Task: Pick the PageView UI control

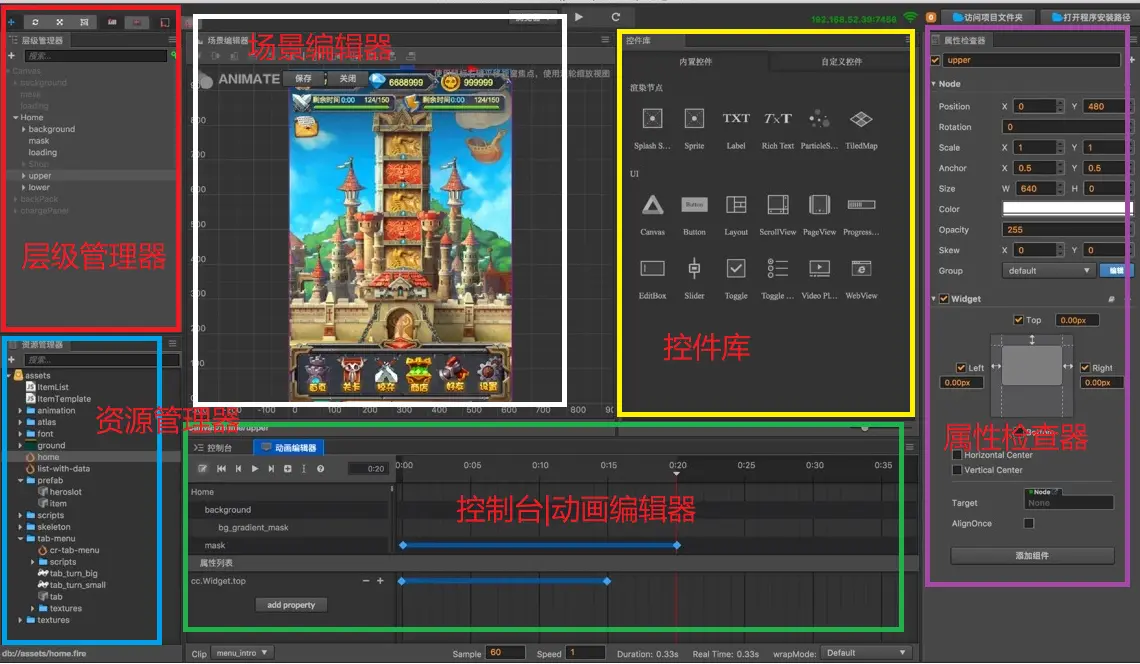Action: [x=819, y=205]
